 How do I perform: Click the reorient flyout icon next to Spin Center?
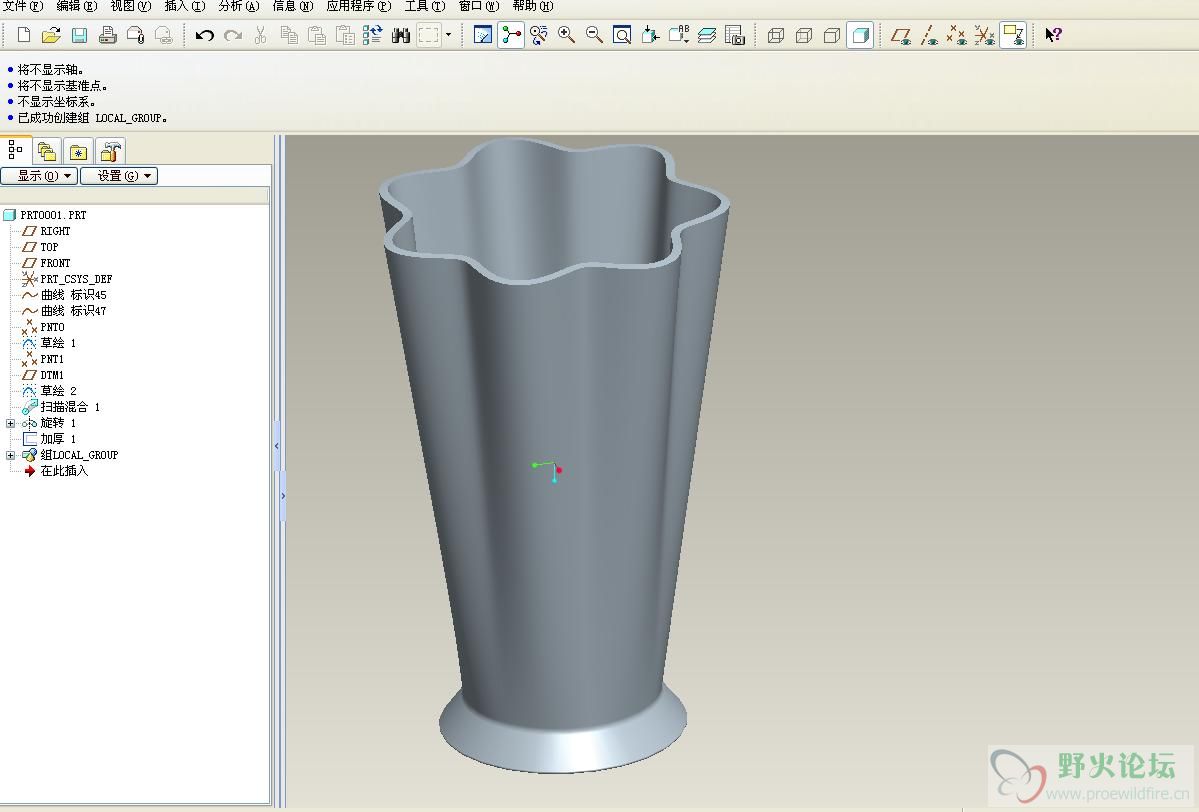[x=538, y=34]
